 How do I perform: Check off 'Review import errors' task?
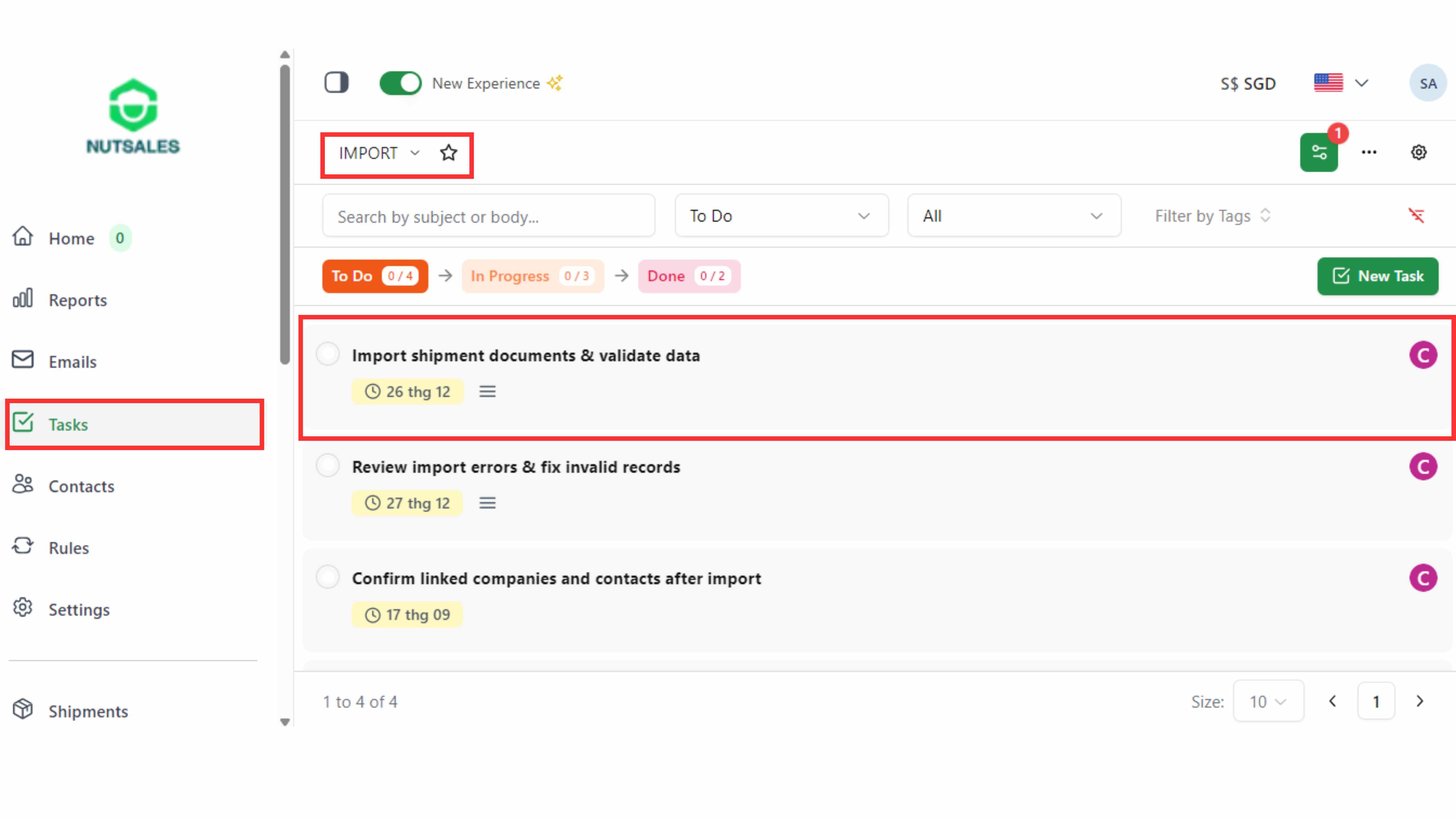pyautogui.click(x=328, y=466)
